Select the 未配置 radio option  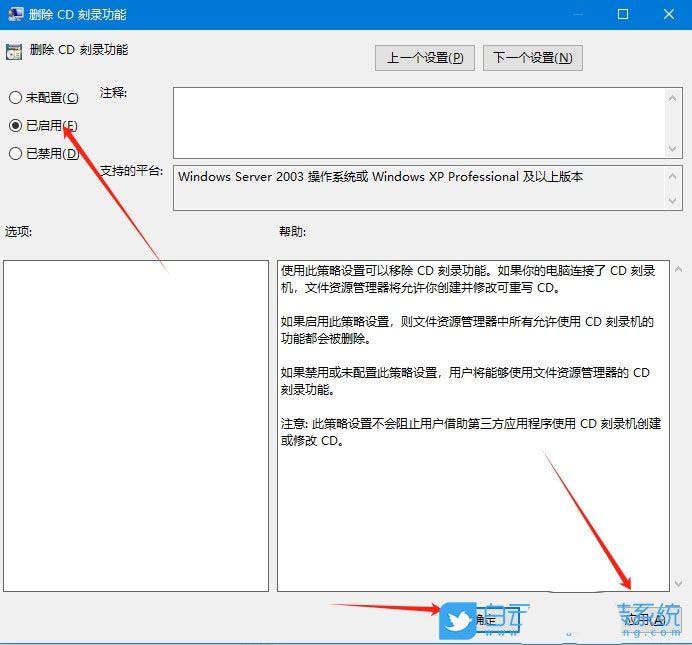pos(15,98)
